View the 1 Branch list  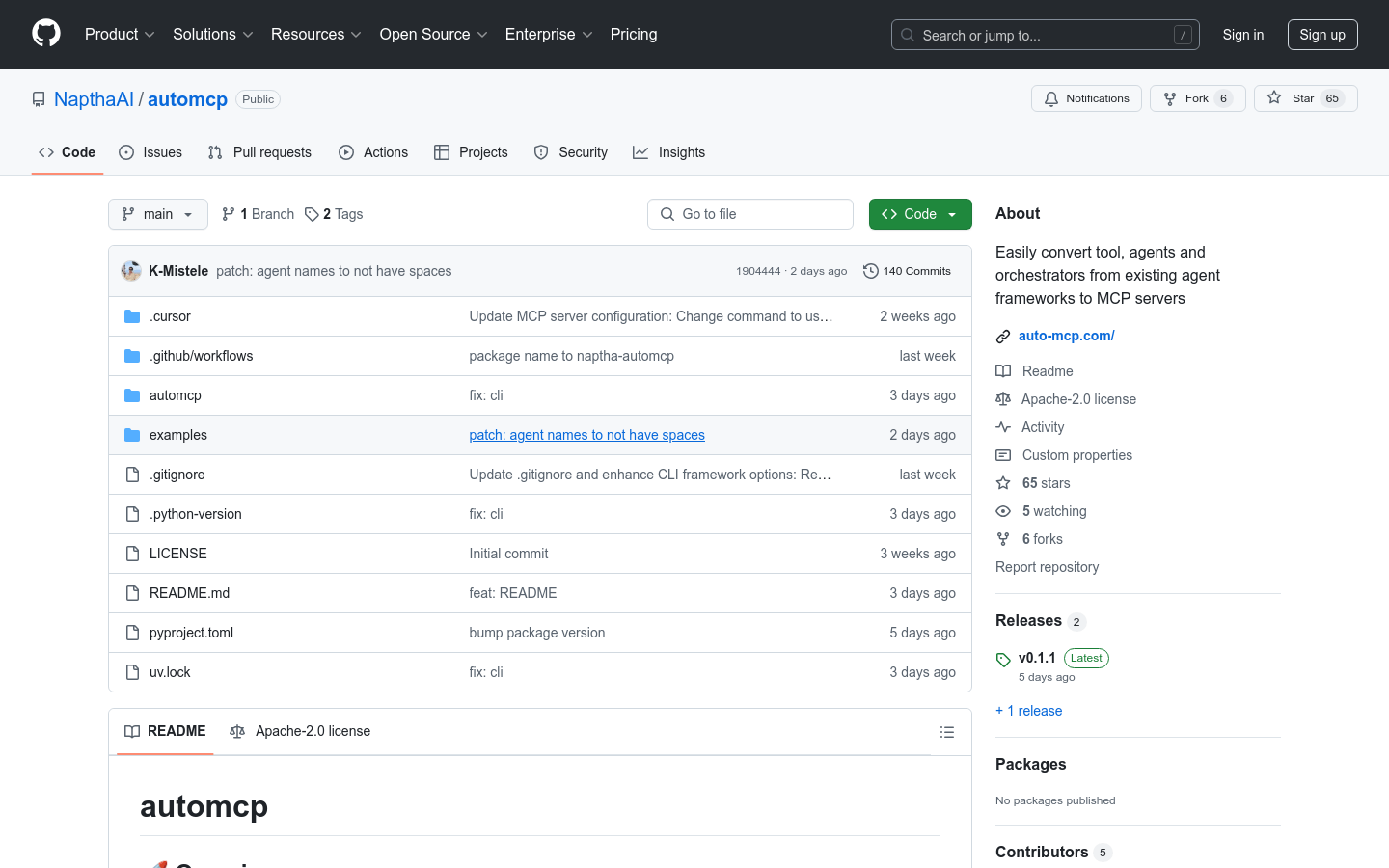tap(258, 214)
